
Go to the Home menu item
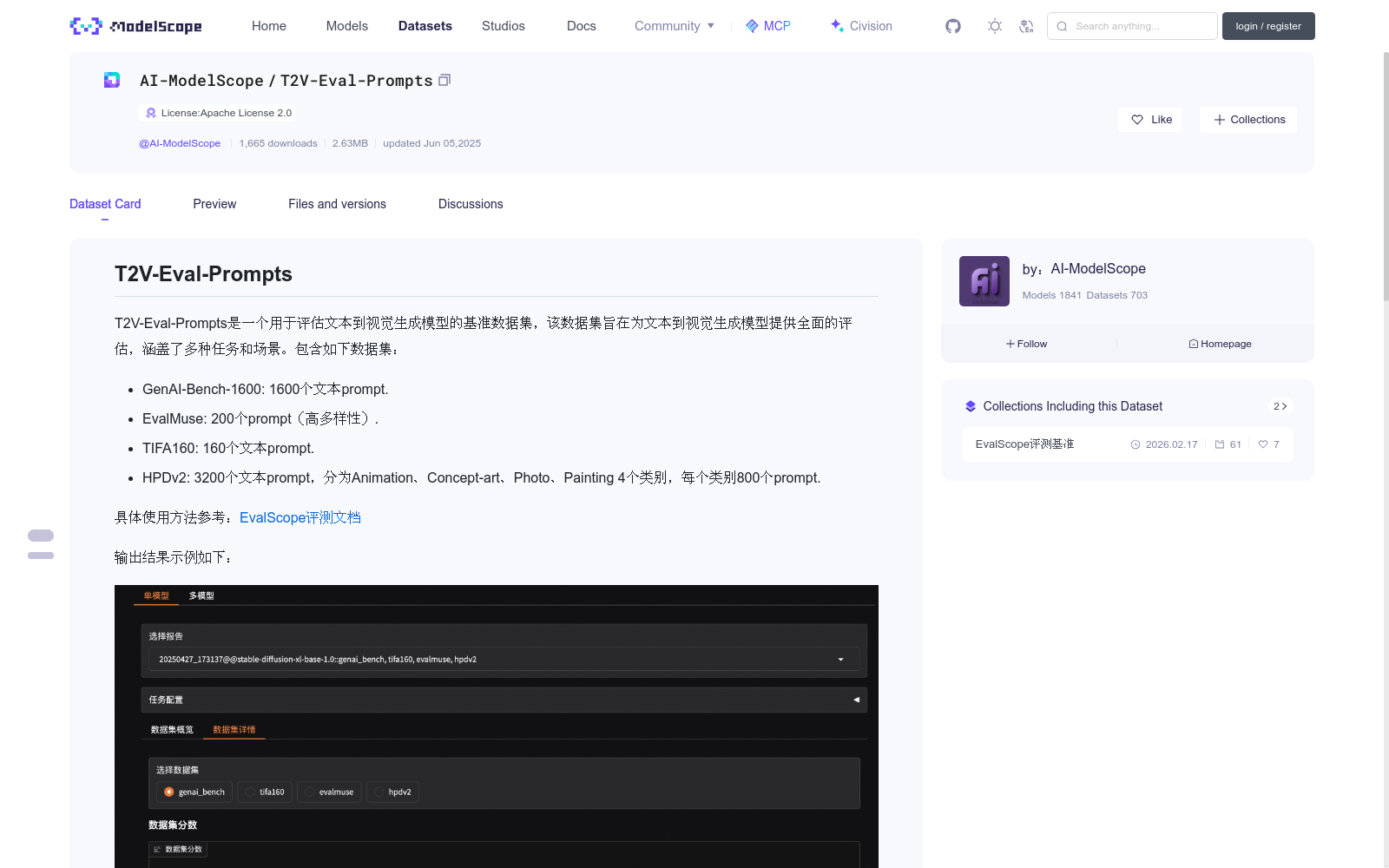269,26
